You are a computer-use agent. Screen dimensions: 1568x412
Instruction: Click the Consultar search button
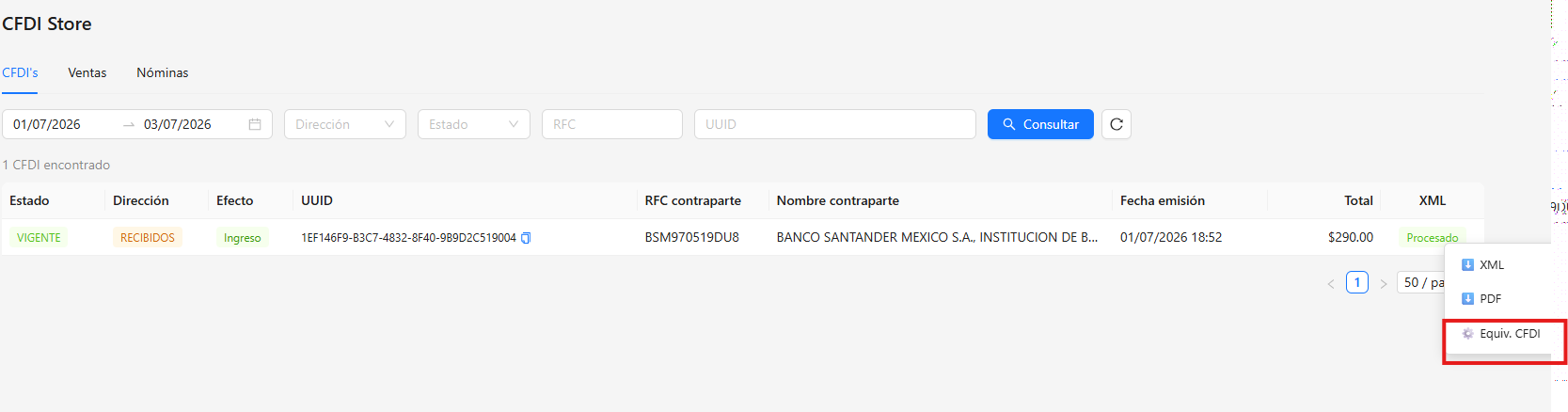(x=1040, y=124)
